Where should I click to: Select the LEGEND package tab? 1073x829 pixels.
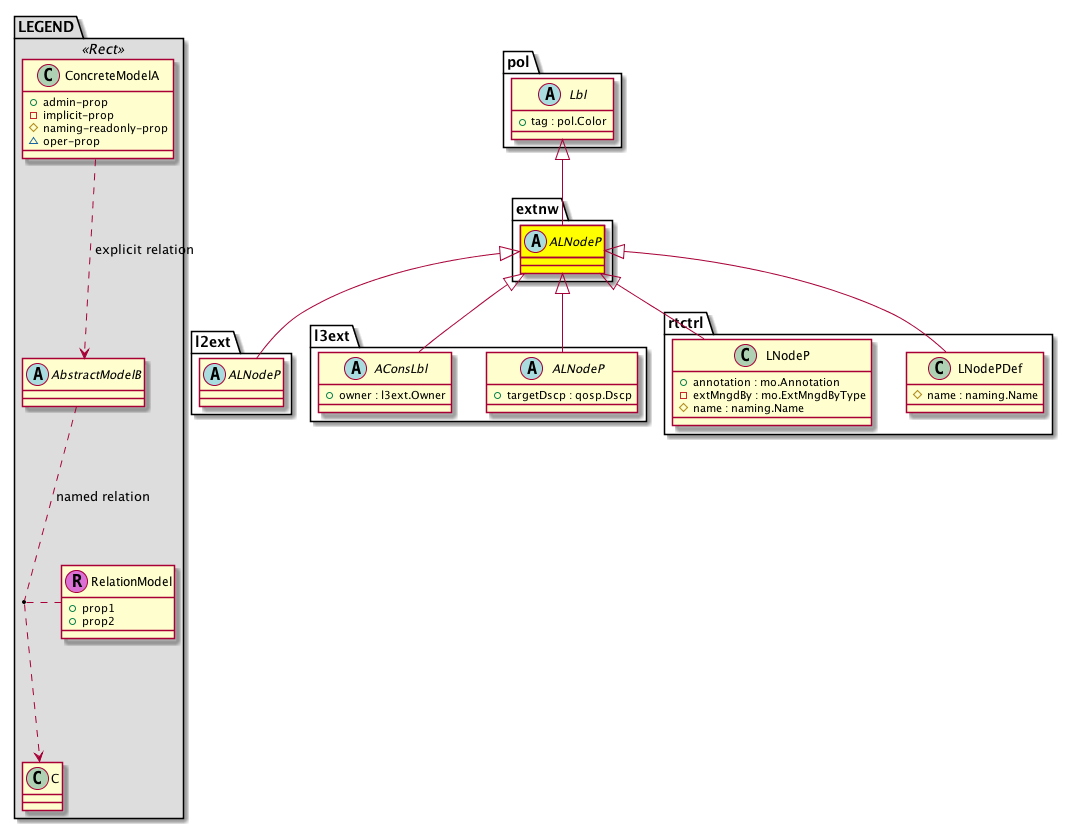point(46,26)
